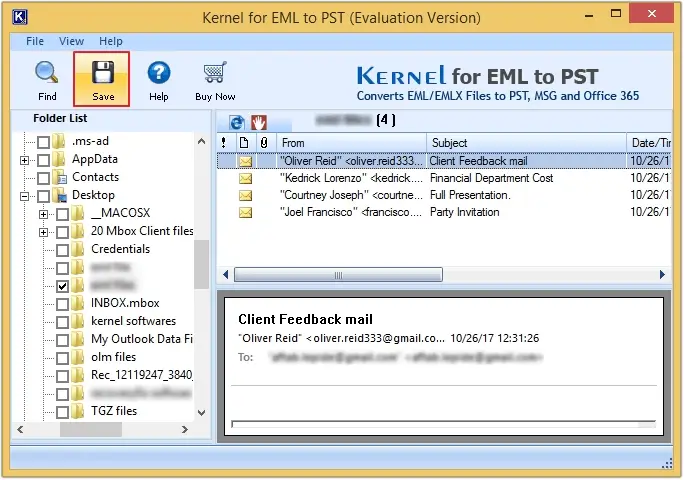Image resolution: width=684 pixels, height=480 pixels.
Task: Check the .ms-ad folder checkbox
Action: click(x=43, y=142)
